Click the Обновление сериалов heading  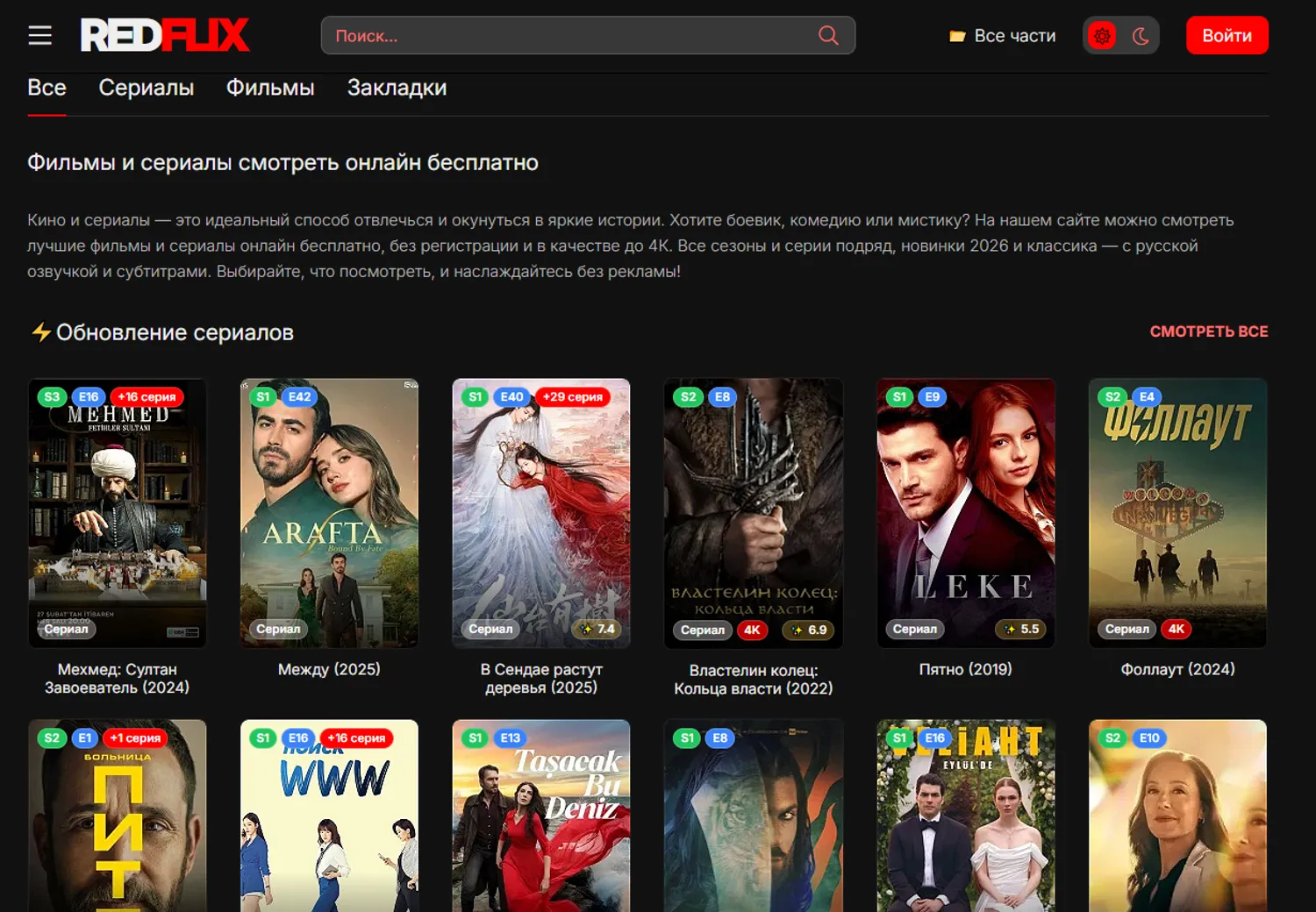point(175,332)
